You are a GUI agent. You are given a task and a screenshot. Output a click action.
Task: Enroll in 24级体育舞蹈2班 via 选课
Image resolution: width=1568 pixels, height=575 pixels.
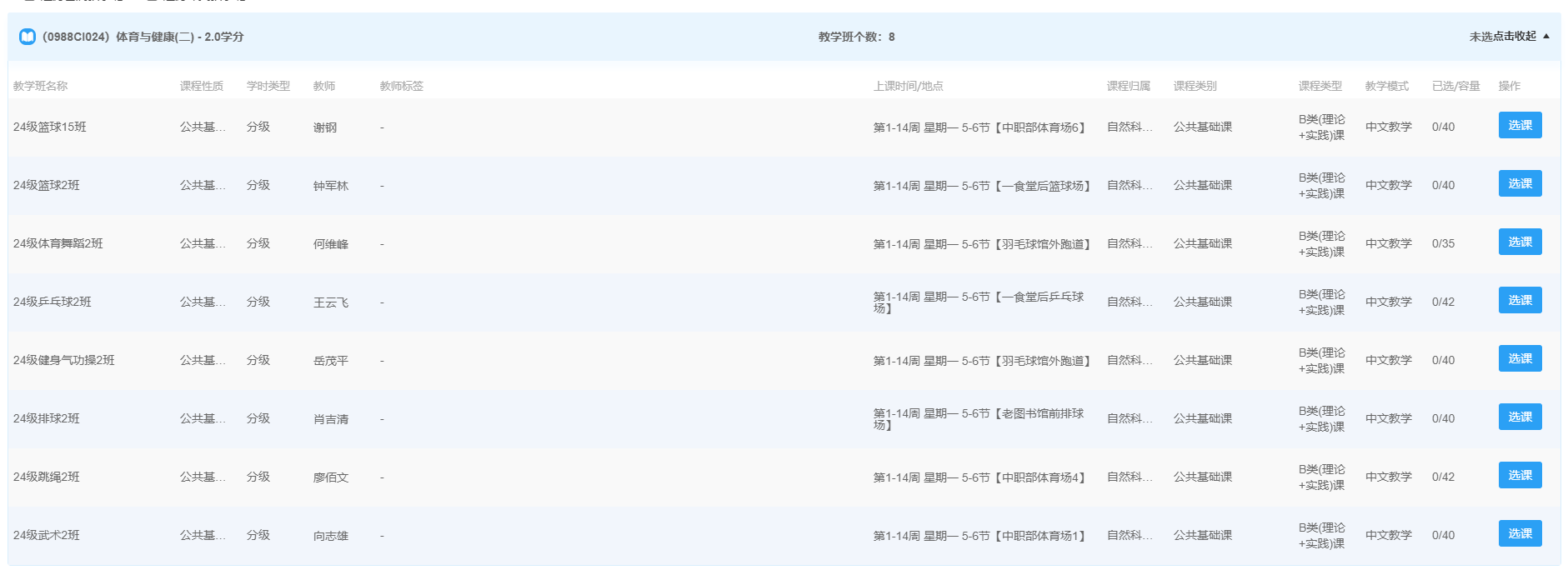pos(1519,242)
